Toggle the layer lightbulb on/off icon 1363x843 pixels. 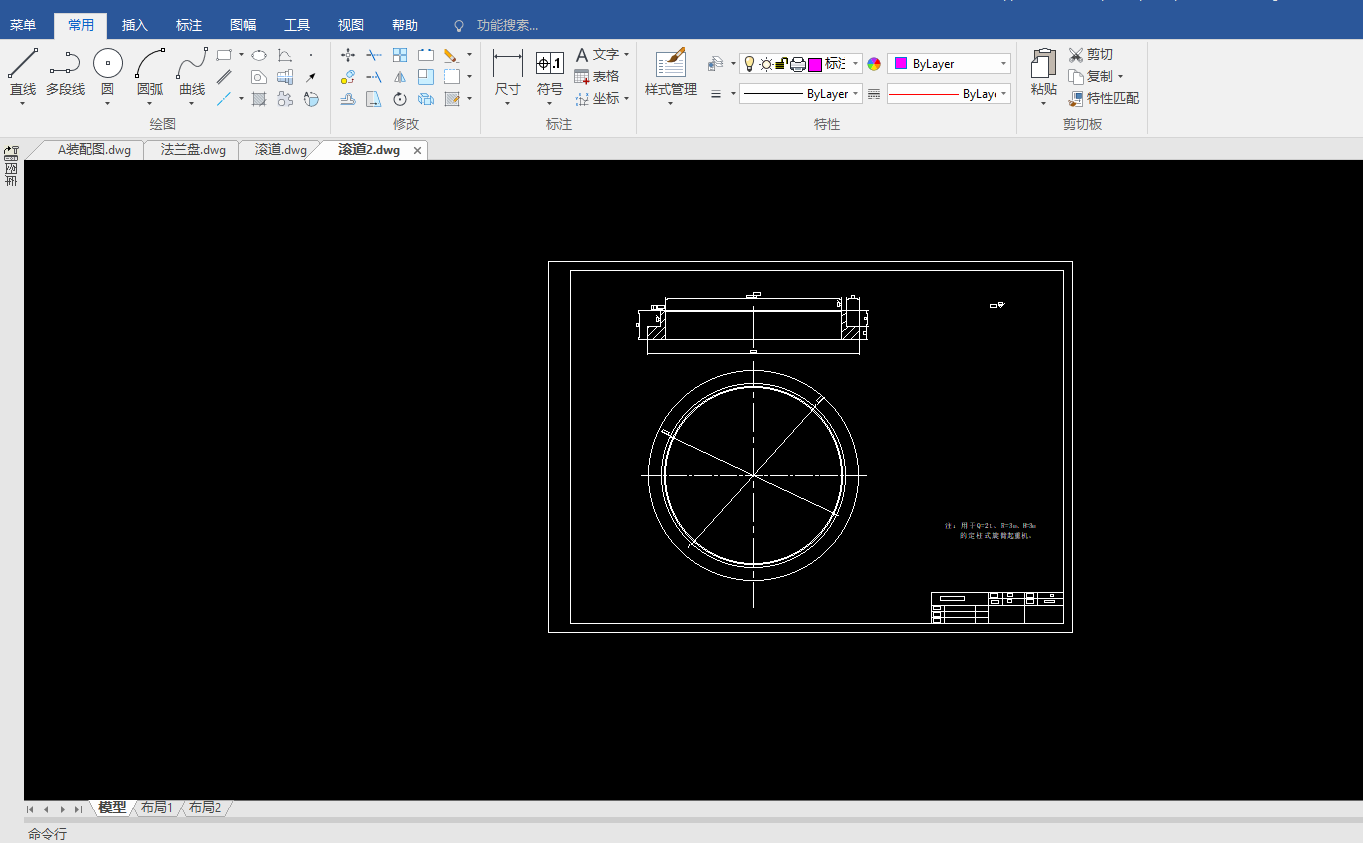point(749,64)
